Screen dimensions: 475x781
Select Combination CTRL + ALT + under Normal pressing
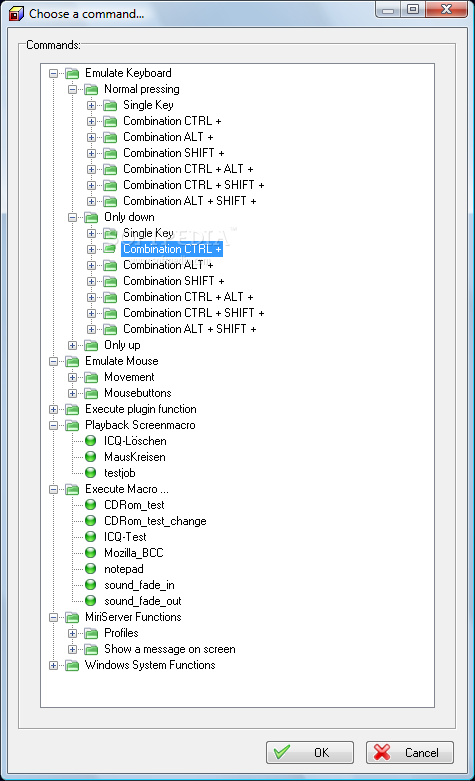pos(188,169)
